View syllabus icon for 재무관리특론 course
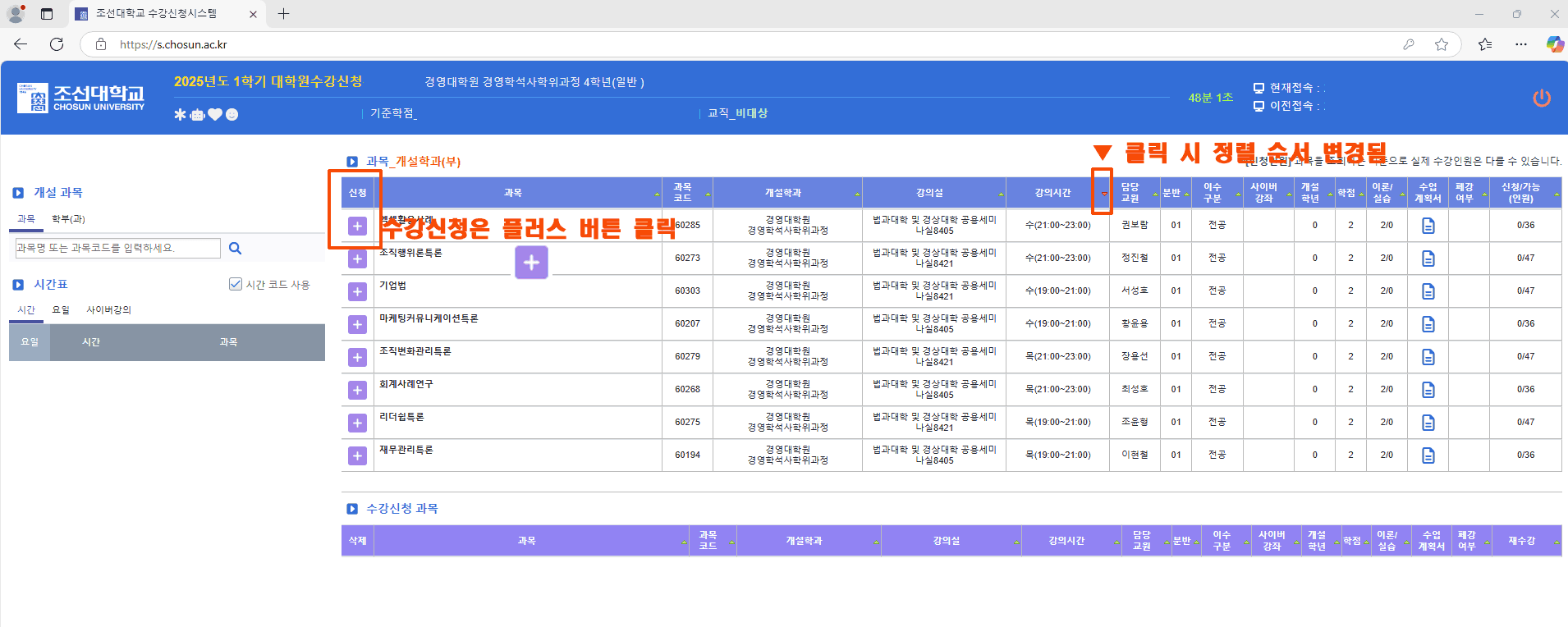Image resolution: width=1568 pixels, height=627 pixels. [x=1428, y=455]
